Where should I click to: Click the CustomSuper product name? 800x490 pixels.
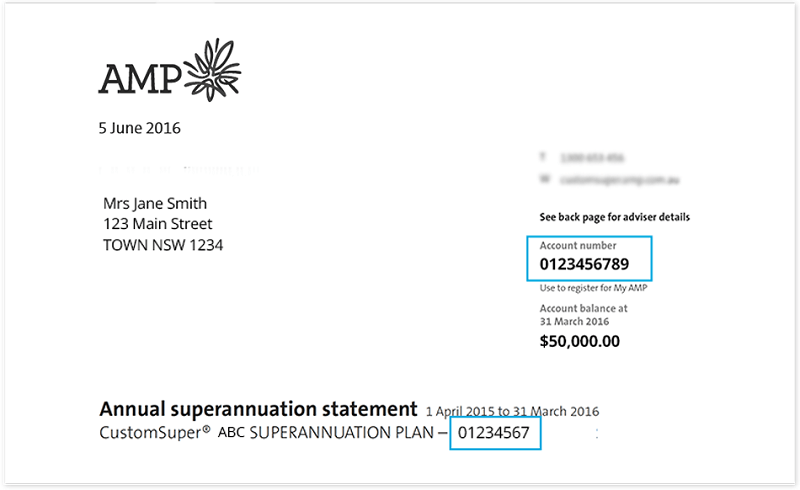155,433
